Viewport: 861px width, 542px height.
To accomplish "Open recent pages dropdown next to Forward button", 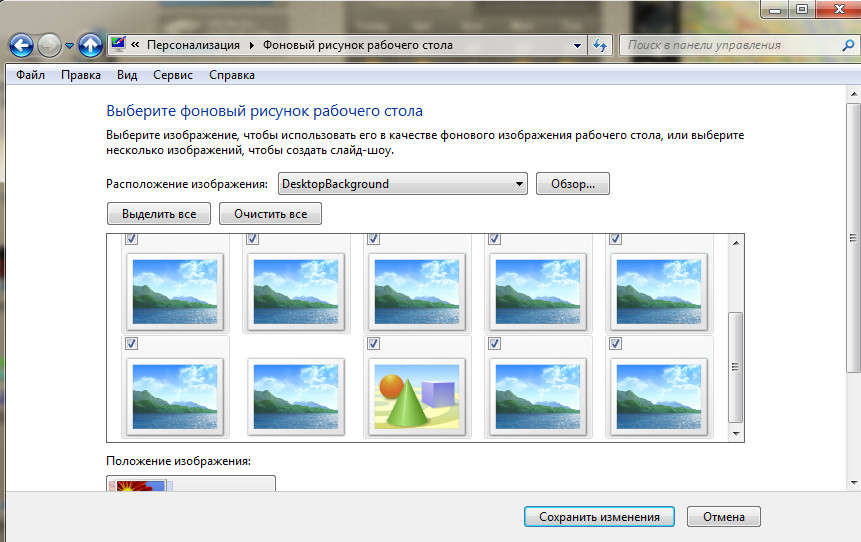I will (x=69, y=46).
